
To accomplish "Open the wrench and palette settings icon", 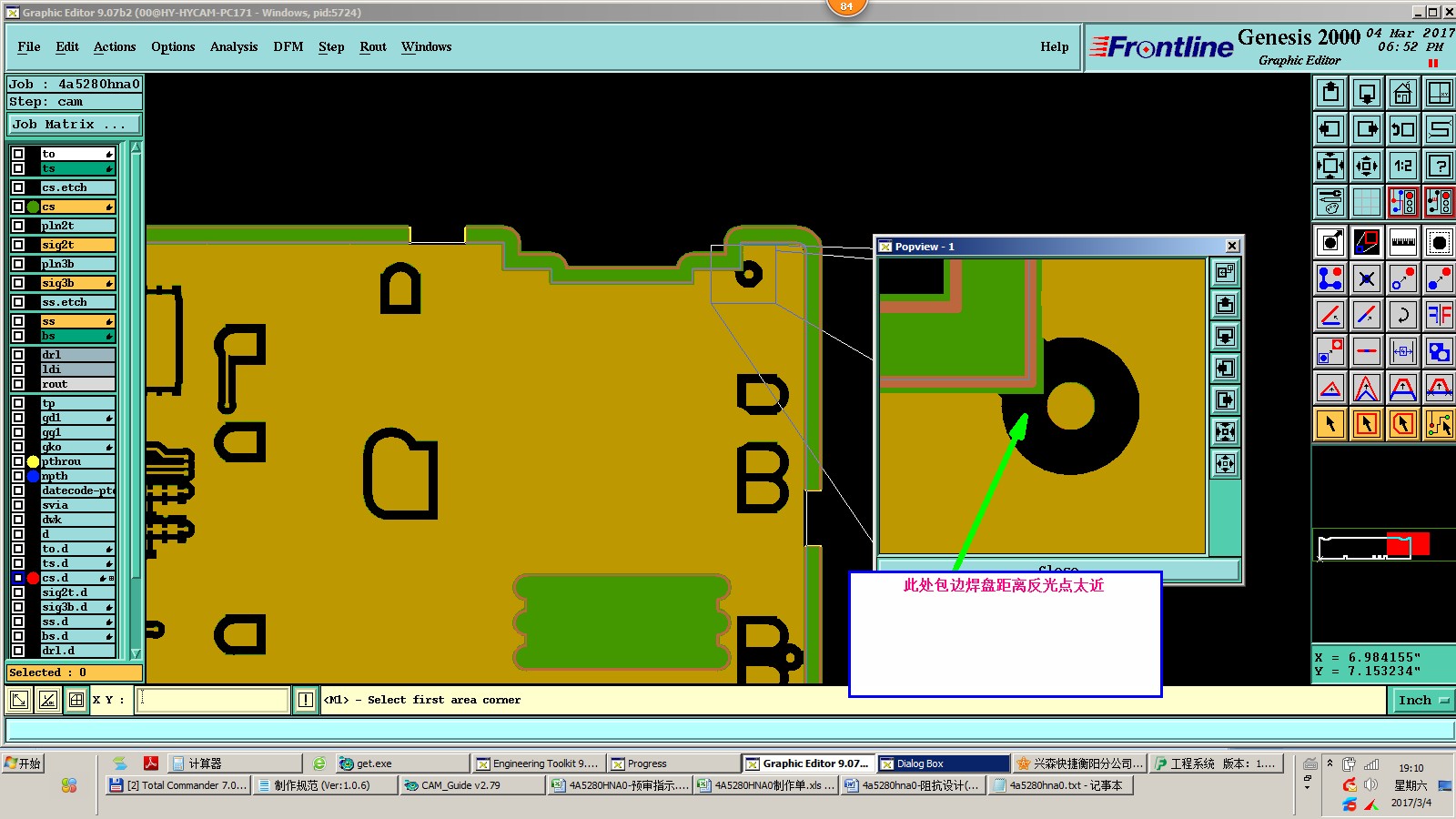I will (1330, 202).
